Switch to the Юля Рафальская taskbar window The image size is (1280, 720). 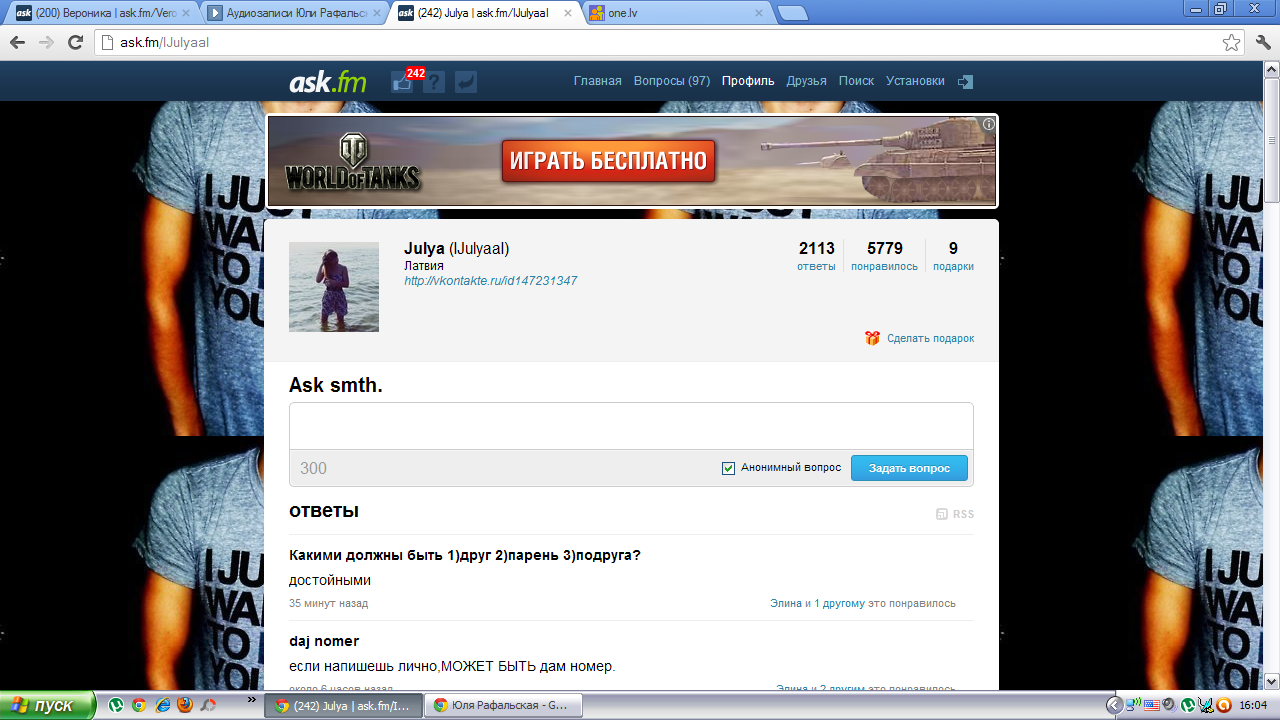point(503,705)
